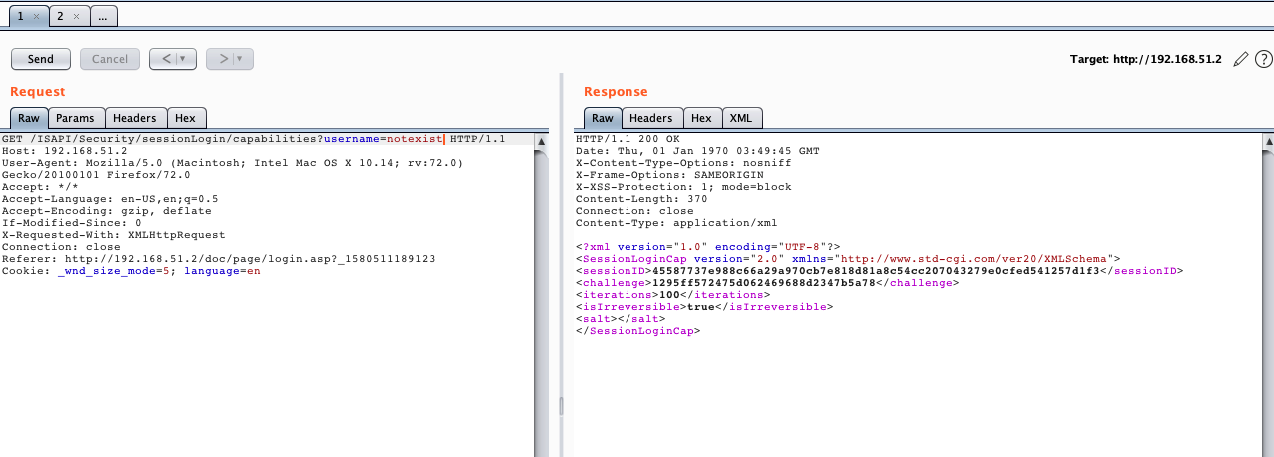The width and height of the screenshot is (1274, 457).
Task: Click the If-Modified-Since: 0 line
Action: pyautogui.click(x=71, y=222)
